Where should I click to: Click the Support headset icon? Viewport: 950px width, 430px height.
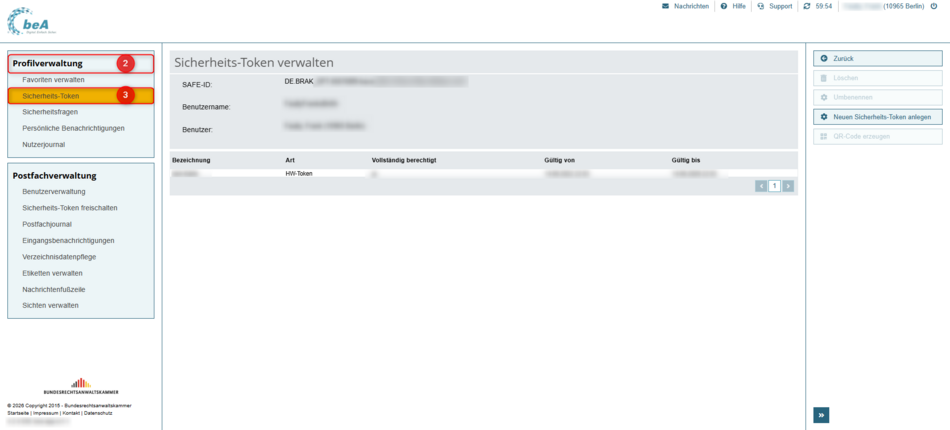coord(761,6)
